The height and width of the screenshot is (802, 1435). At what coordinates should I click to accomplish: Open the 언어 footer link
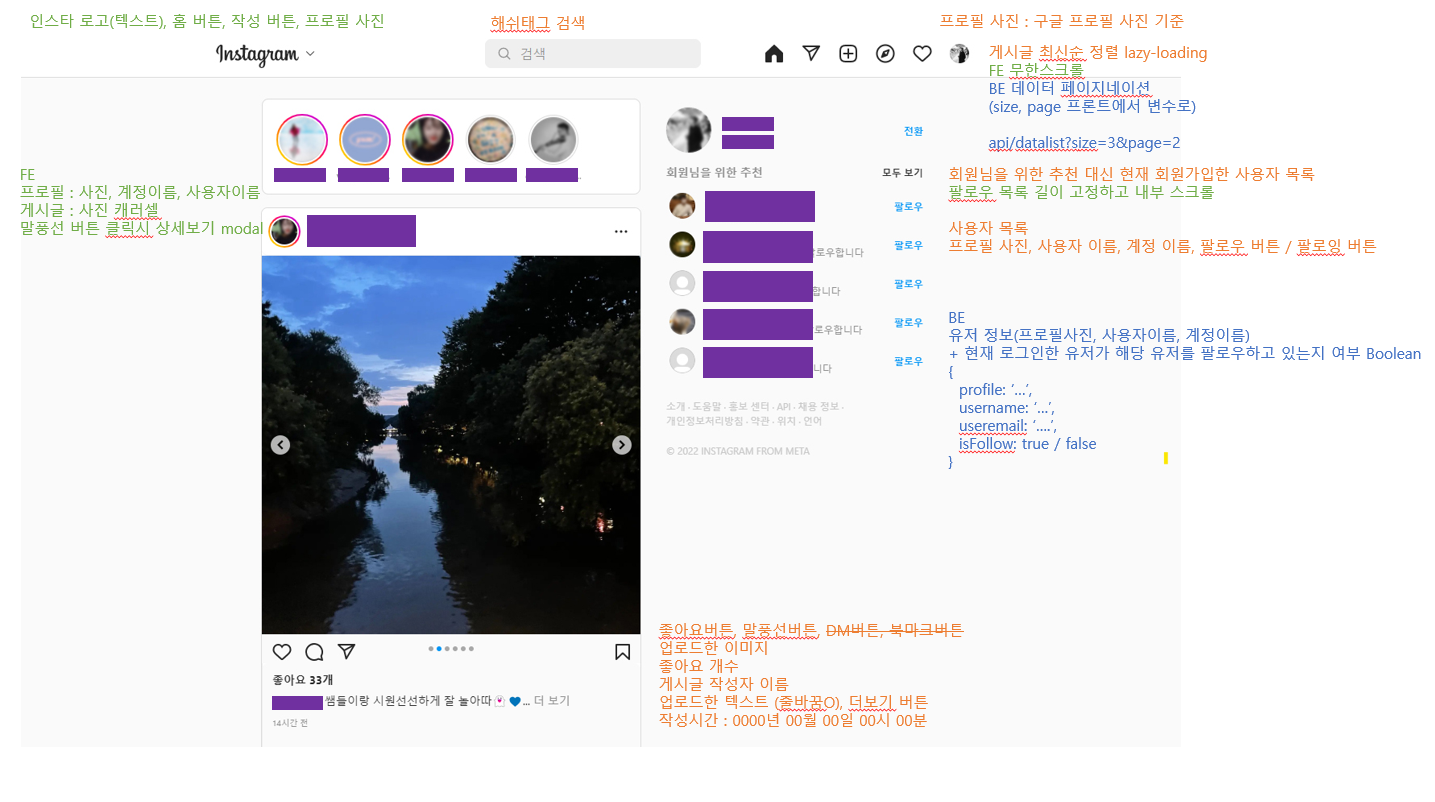[x=812, y=422]
